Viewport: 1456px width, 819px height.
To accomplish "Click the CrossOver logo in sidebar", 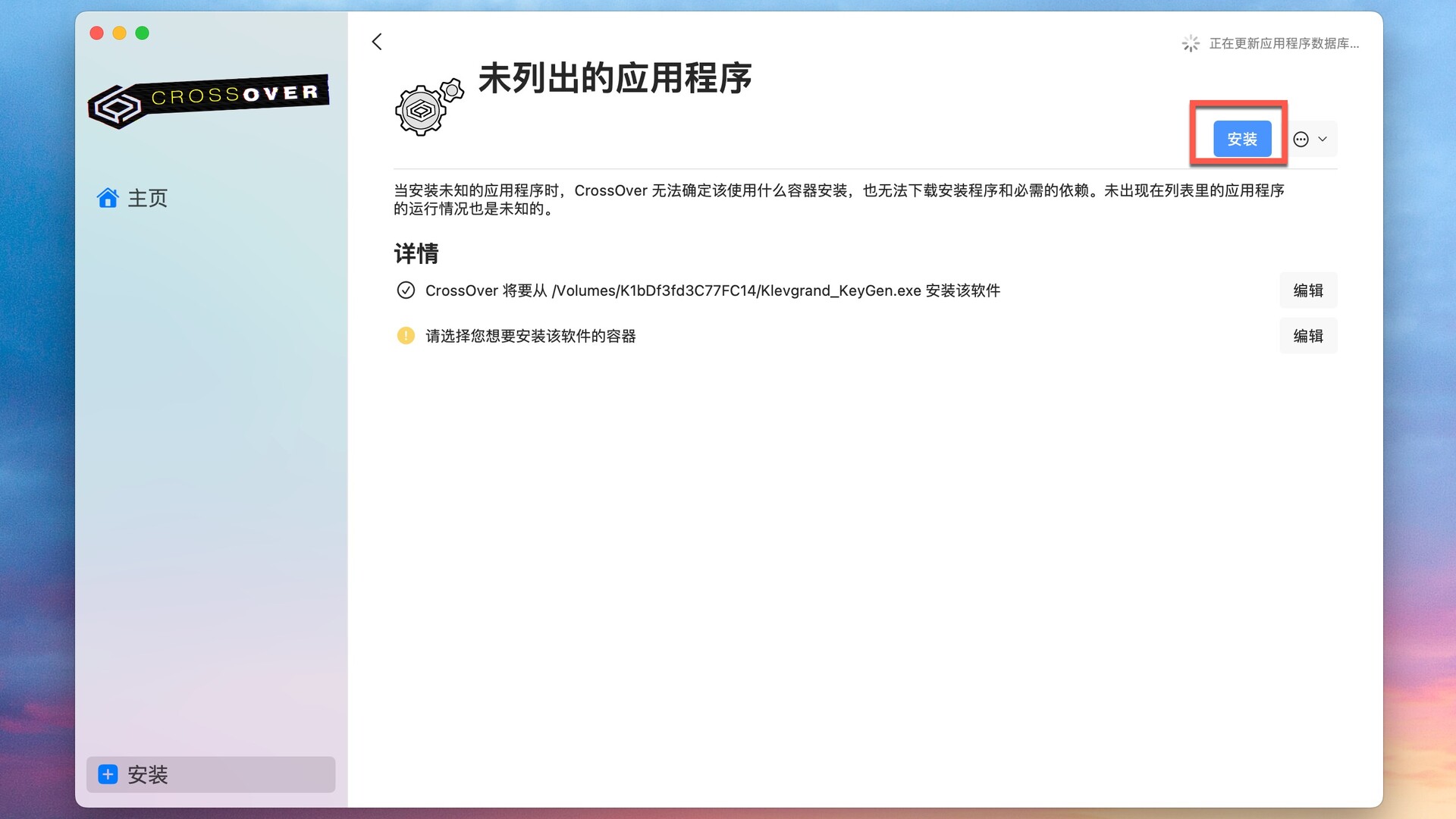I will [209, 101].
